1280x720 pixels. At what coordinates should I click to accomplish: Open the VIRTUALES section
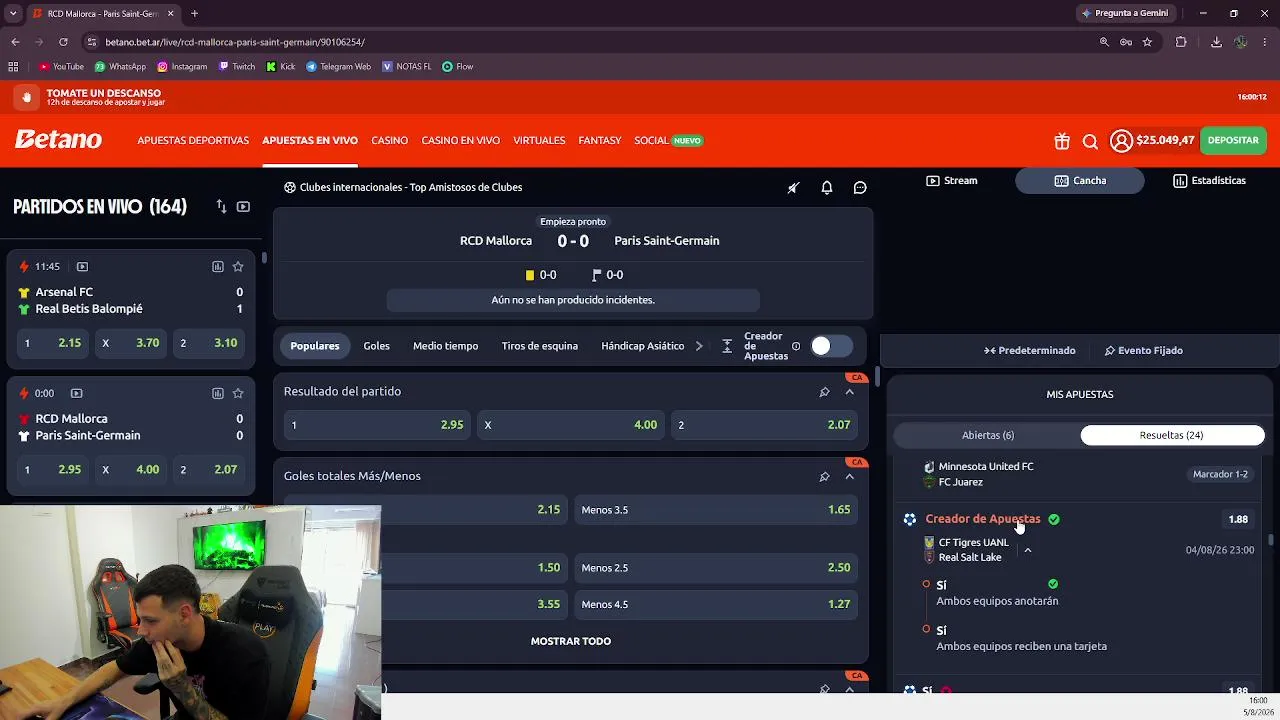point(539,140)
